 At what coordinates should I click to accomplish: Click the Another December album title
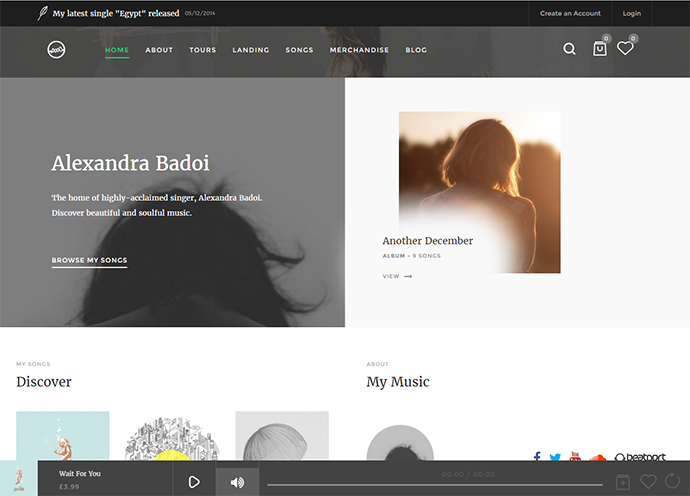[x=428, y=240]
